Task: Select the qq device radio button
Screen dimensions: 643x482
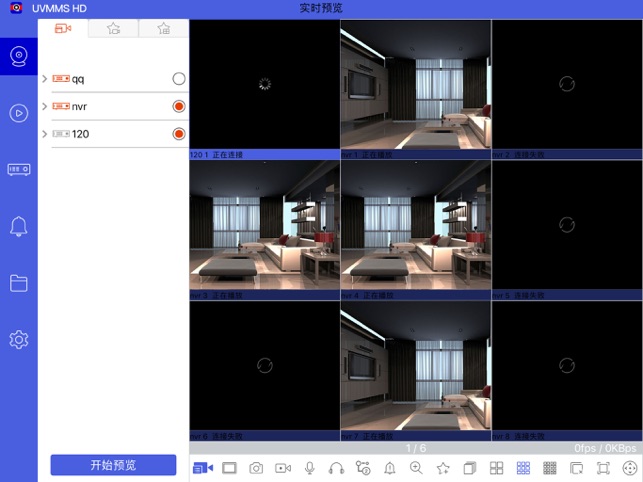Action: coord(179,78)
